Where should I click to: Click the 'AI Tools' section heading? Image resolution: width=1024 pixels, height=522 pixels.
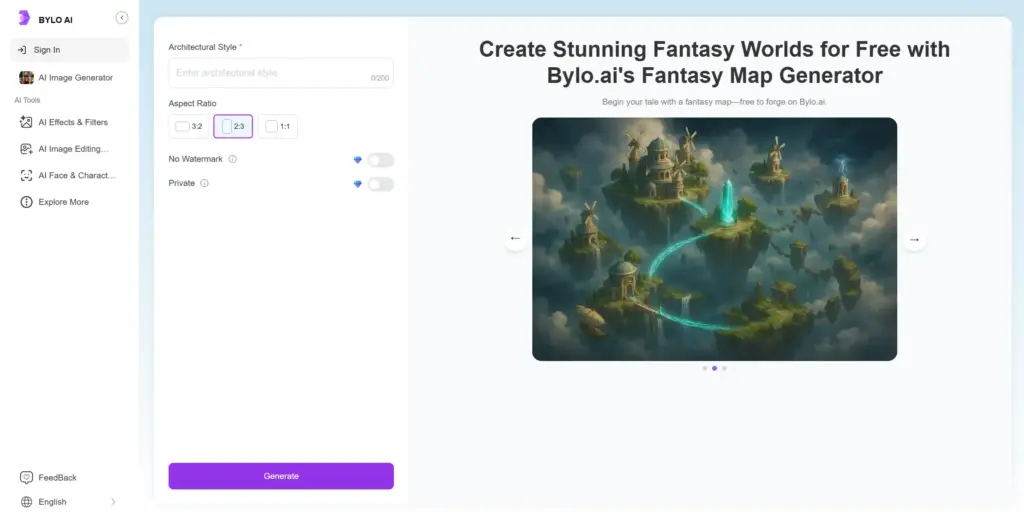tap(27, 100)
